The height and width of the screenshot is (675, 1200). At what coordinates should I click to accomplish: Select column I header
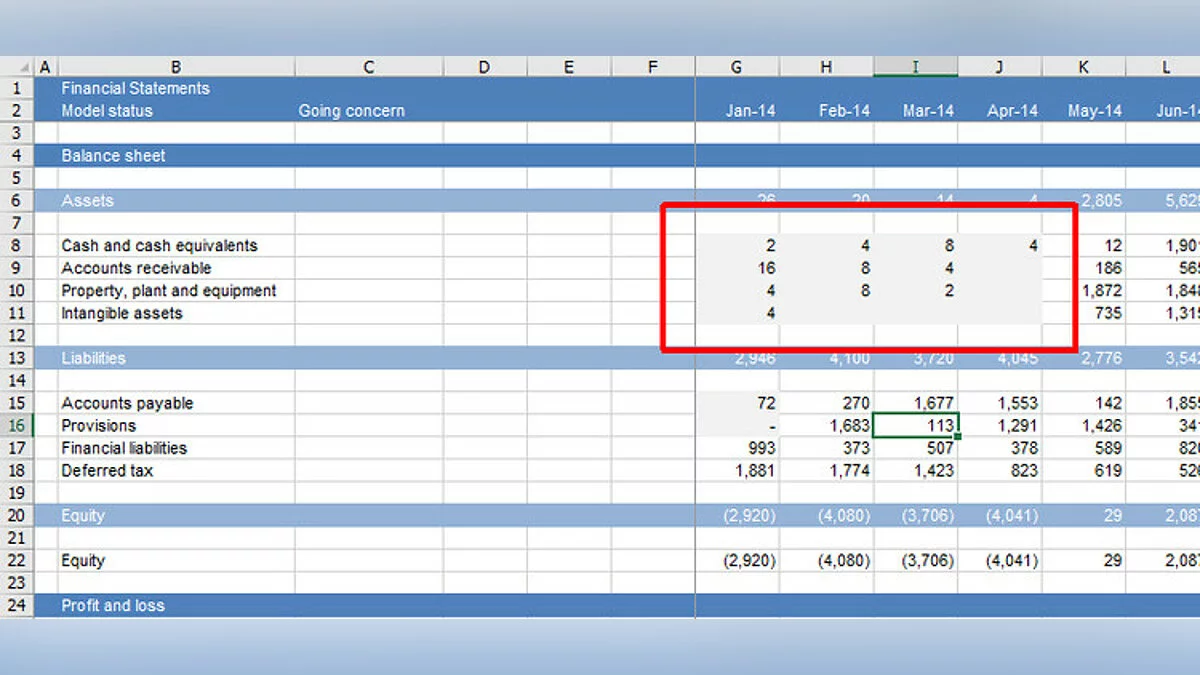915,67
